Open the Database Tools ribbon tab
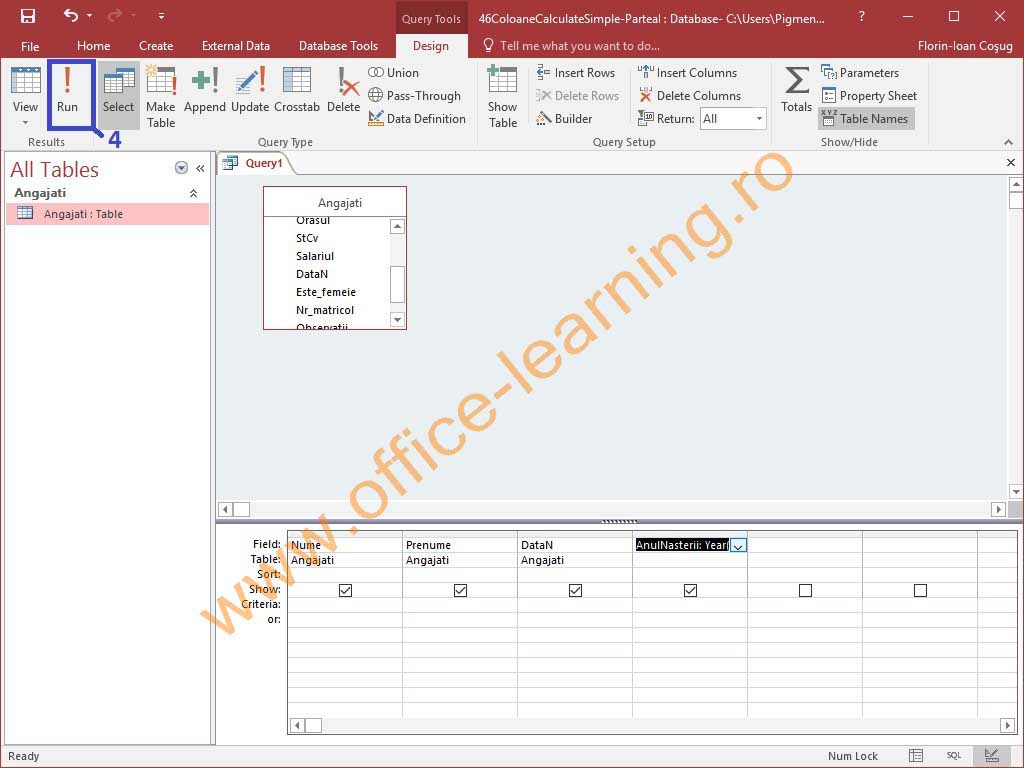The image size is (1024, 768). [338, 46]
